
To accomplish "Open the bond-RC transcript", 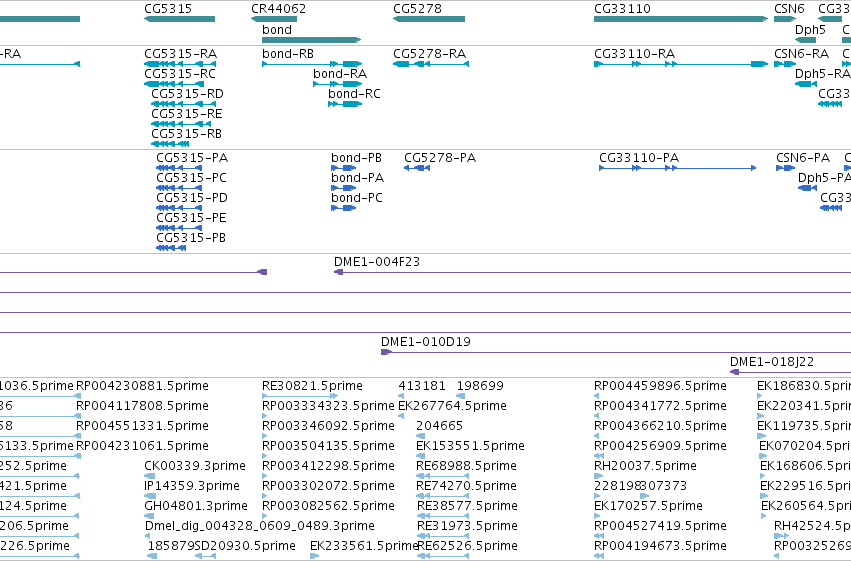I will 345,104.
